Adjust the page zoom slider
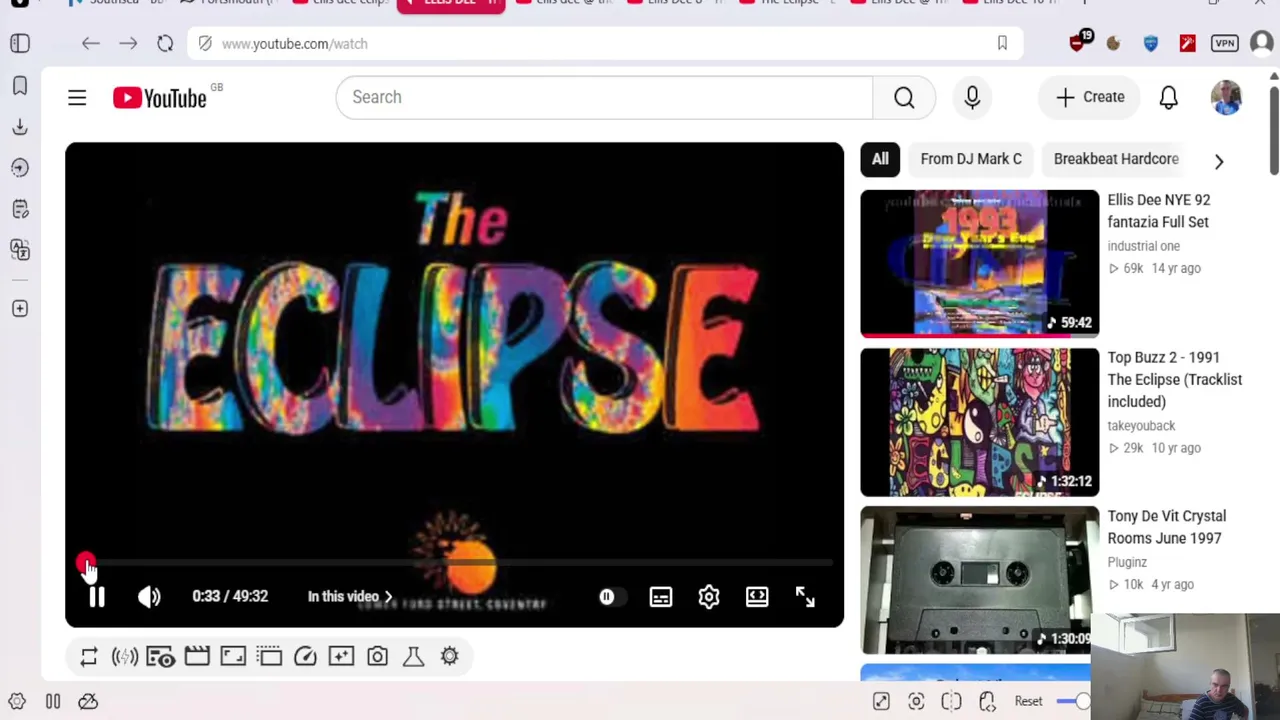 tap(1074, 702)
